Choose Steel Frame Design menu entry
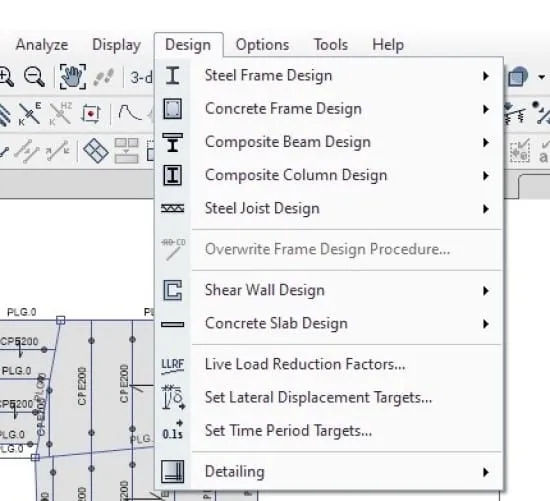The width and height of the screenshot is (550, 501). [329, 75]
